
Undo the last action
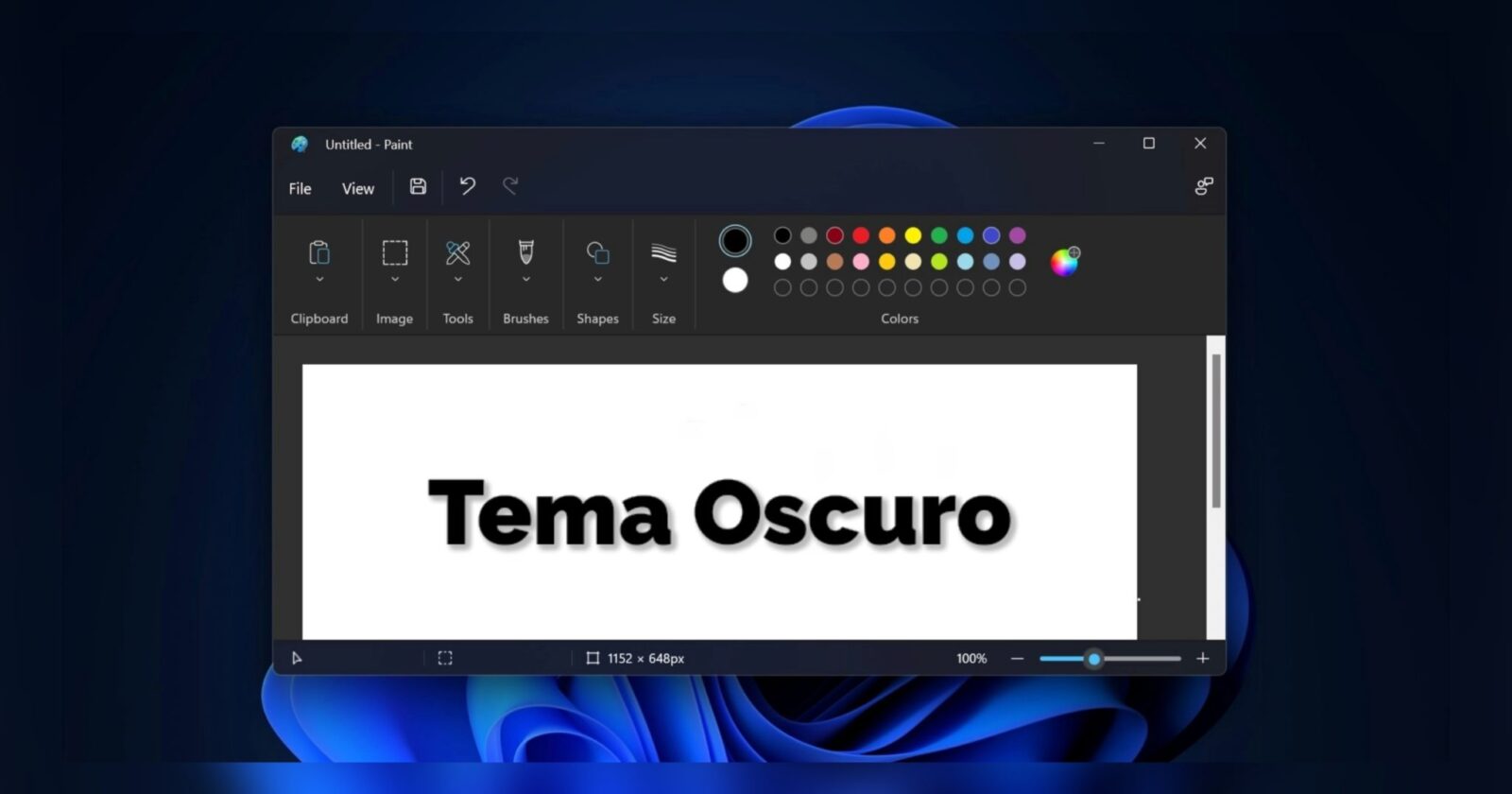(467, 186)
